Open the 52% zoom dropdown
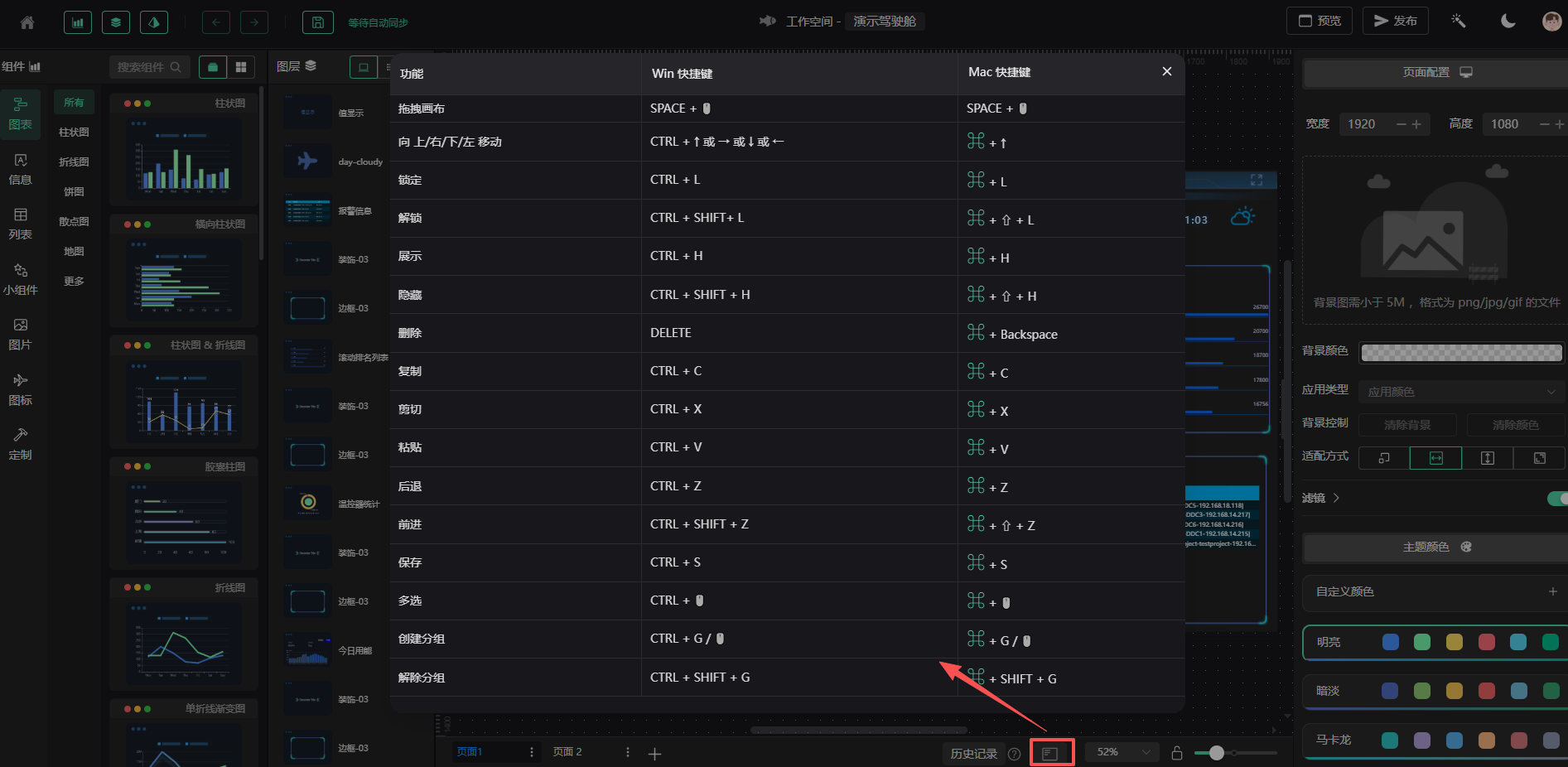 pyautogui.click(x=1123, y=752)
